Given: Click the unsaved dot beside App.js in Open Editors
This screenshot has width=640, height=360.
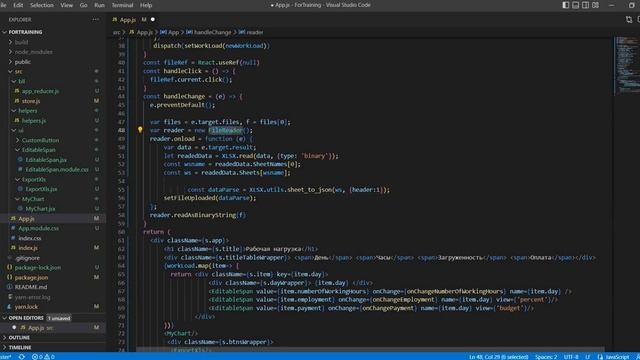Looking at the screenshot, I should (x=14, y=327).
